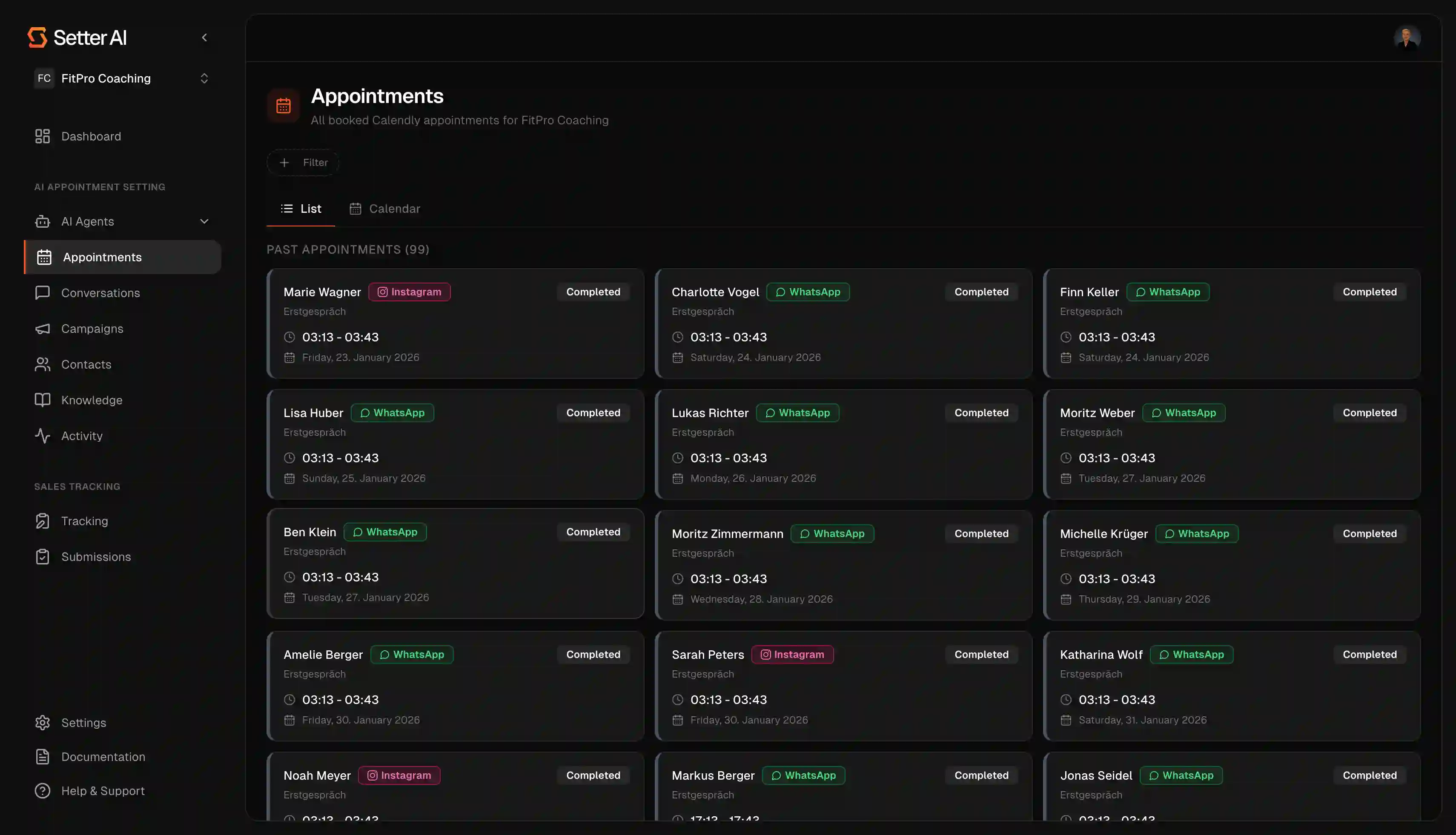Go to Campaigns megaphone icon

43,329
